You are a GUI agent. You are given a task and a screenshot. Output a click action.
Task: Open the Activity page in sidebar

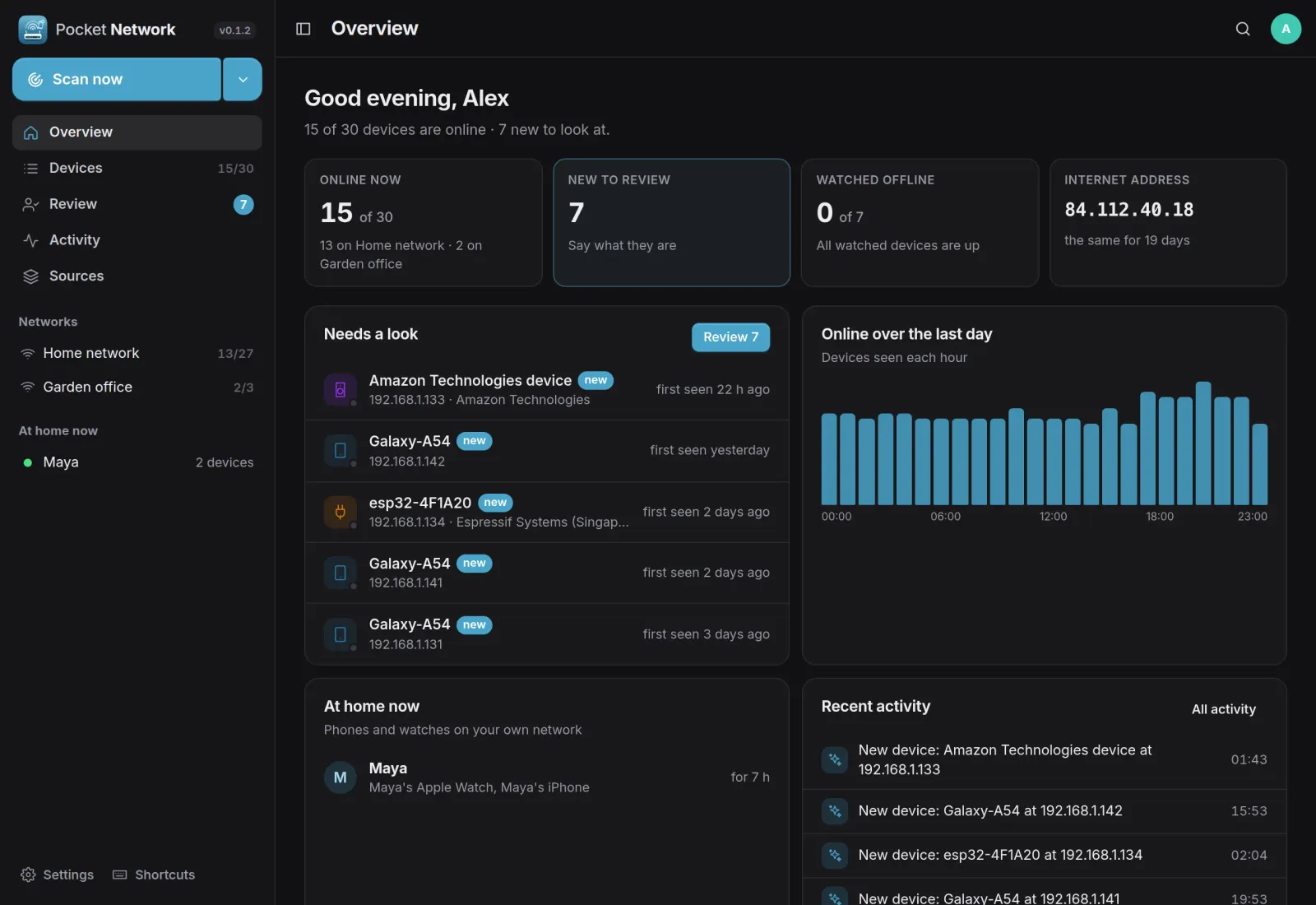coord(137,240)
